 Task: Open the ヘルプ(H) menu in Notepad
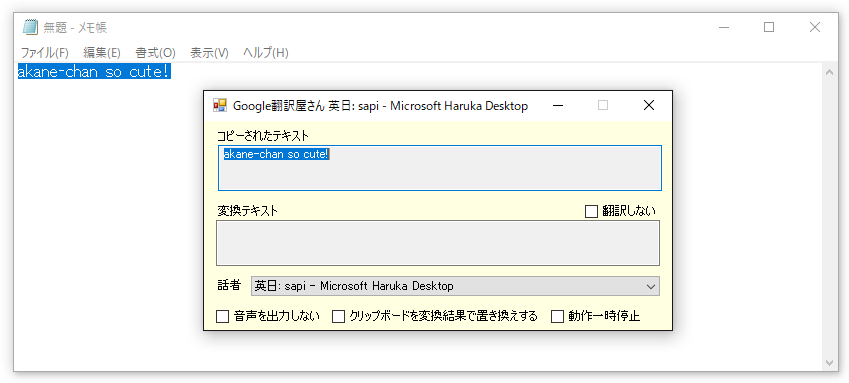[x=265, y=53]
